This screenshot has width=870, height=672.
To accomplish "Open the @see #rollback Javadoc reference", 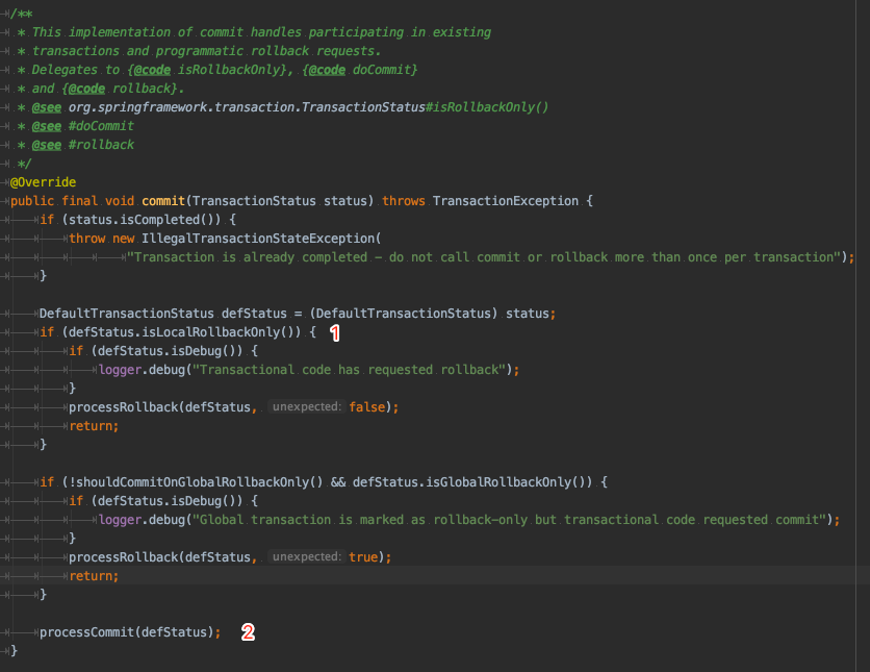I will (83, 145).
